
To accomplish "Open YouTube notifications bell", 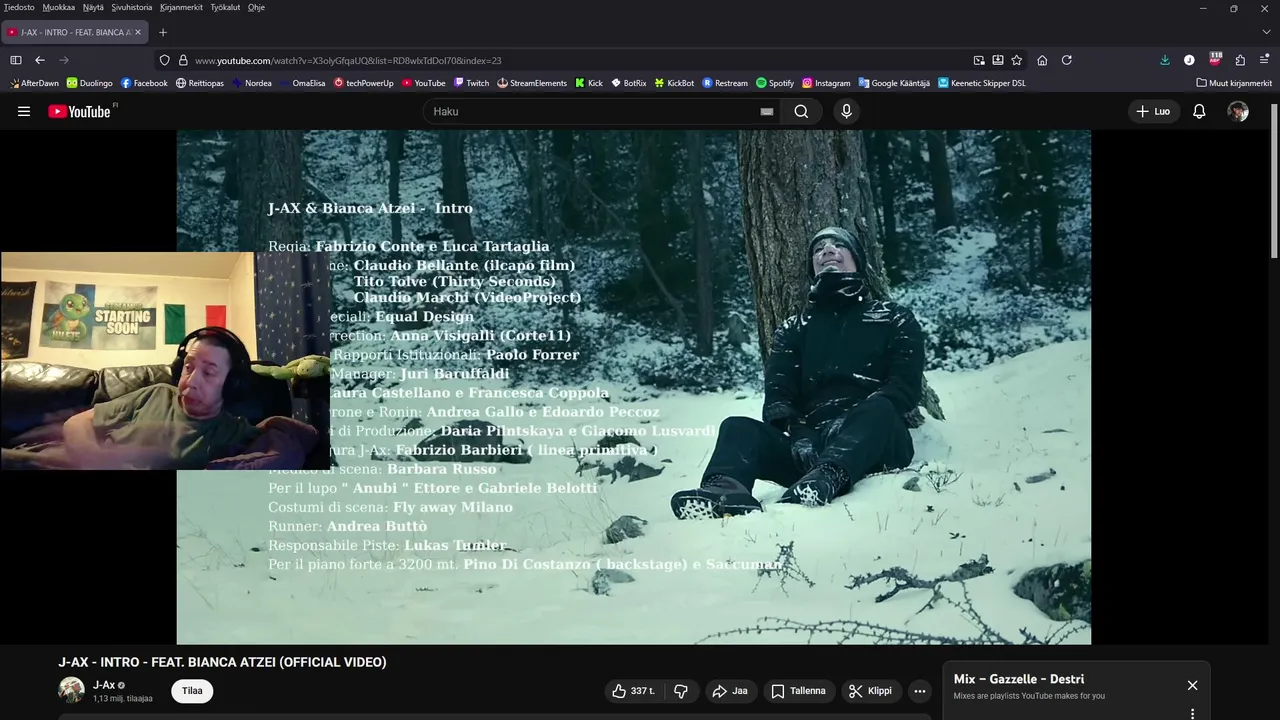I will [x=1199, y=111].
